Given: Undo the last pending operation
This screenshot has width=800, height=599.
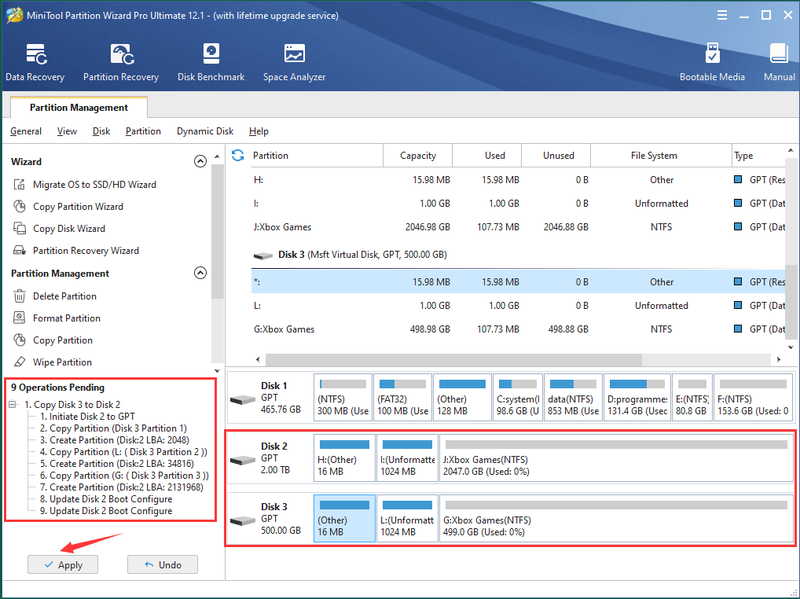Looking at the screenshot, I should pyautogui.click(x=162, y=565).
